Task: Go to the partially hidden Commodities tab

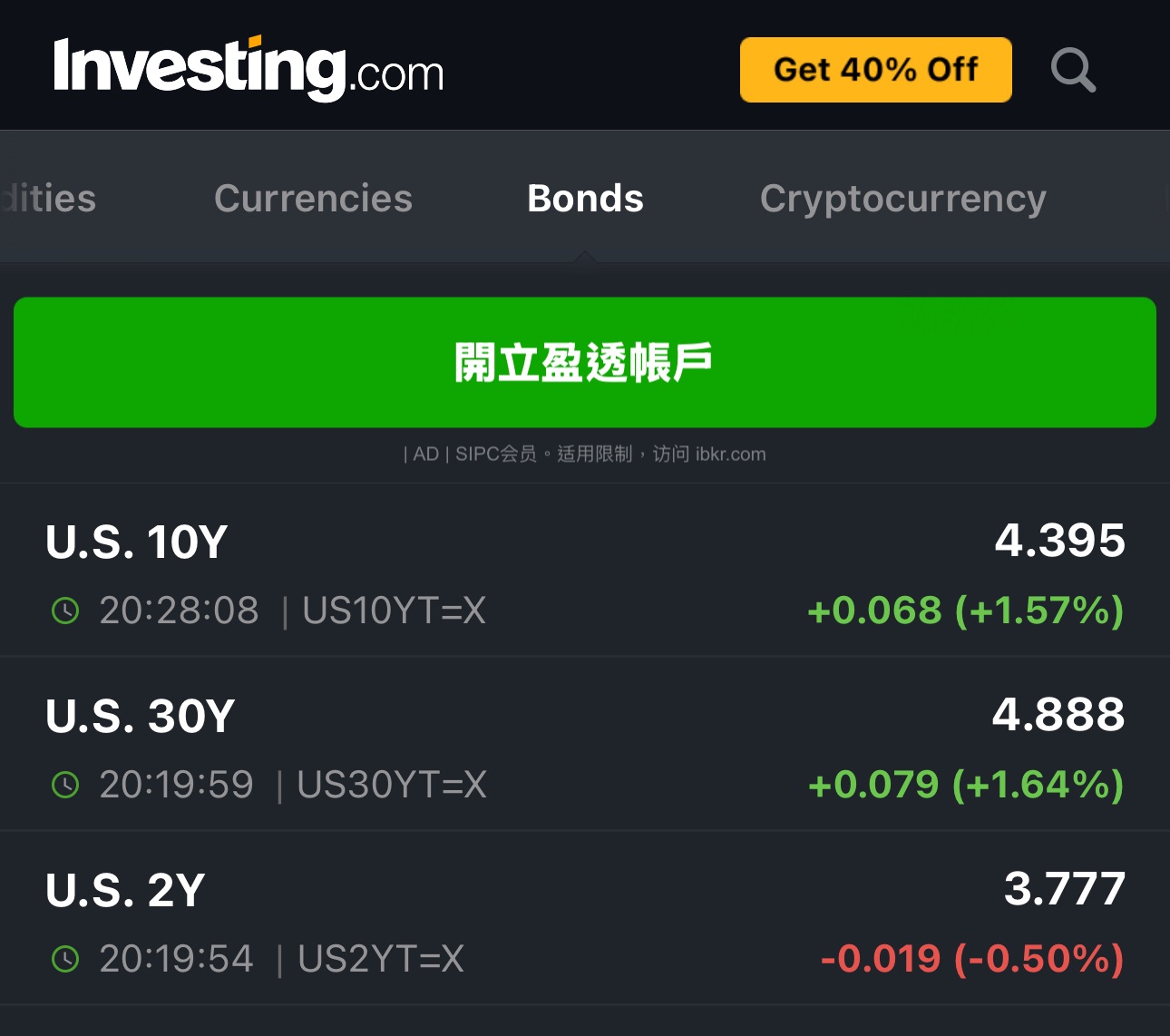Action: (50, 199)
